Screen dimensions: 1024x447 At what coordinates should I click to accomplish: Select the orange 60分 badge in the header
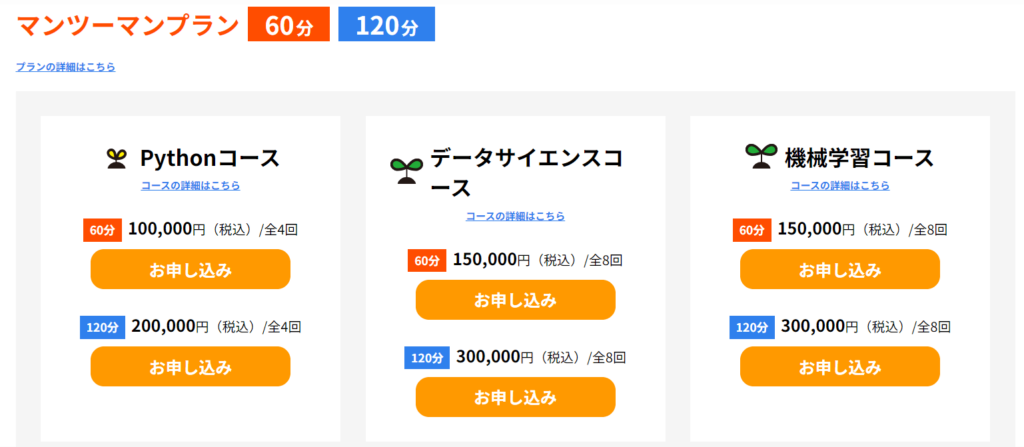(289, 25)
